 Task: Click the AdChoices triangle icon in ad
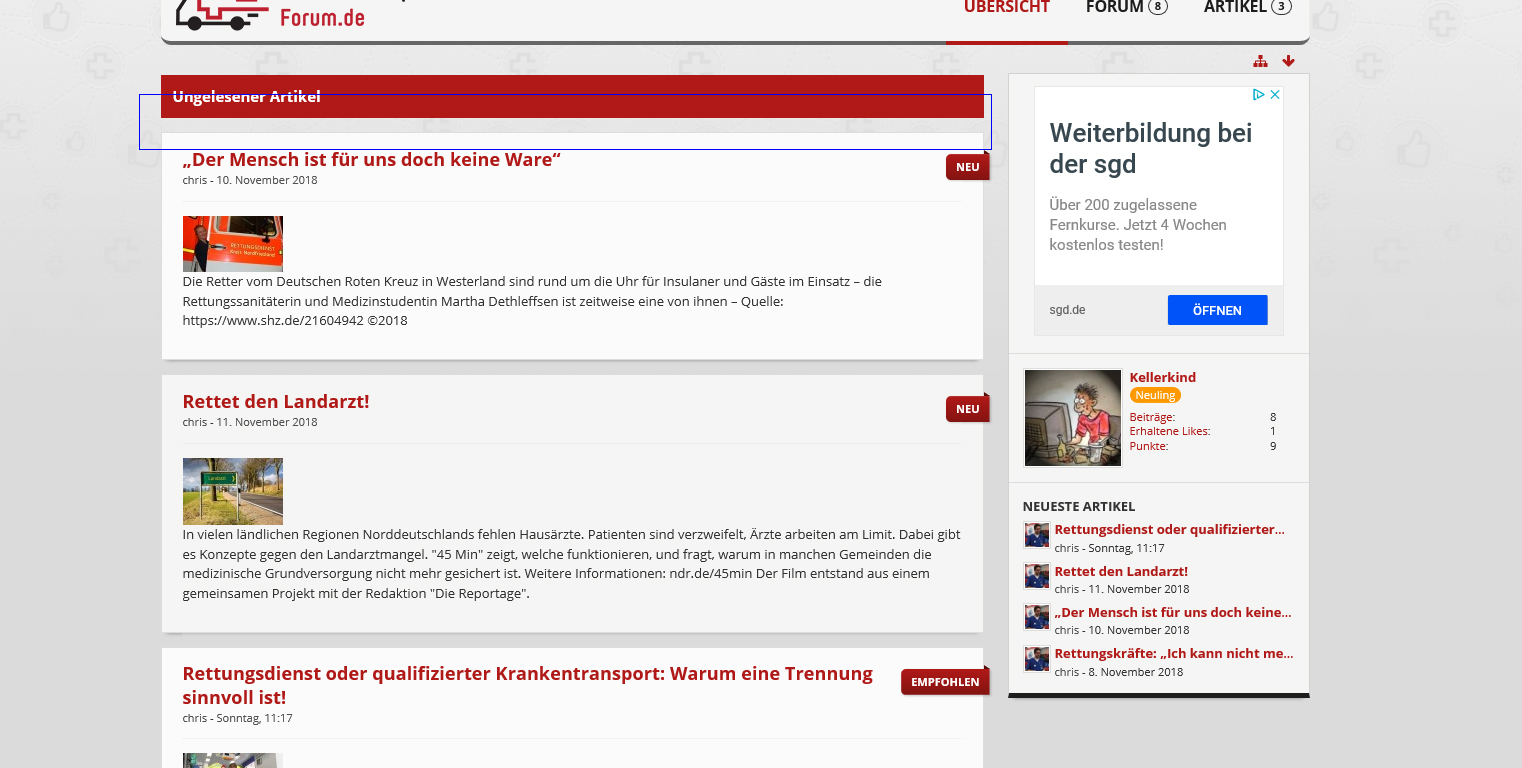(1259, 95)
